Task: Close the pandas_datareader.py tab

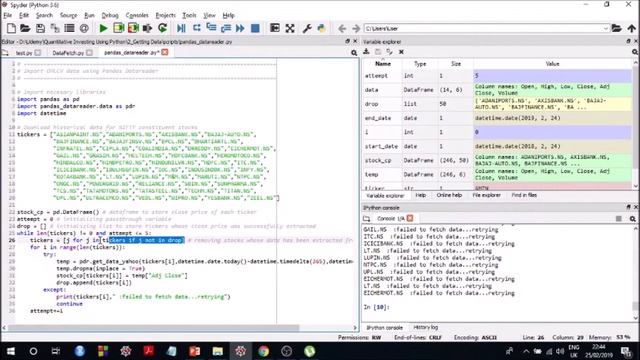Action: [165, 52]
